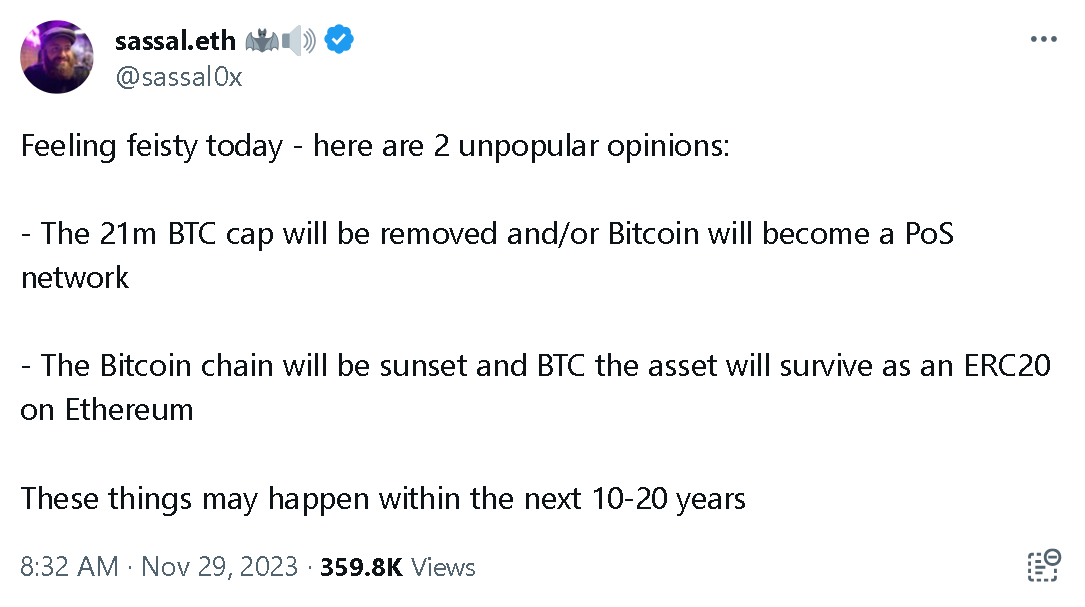Click the Nov 29, 2023 date

click(220, 567)
